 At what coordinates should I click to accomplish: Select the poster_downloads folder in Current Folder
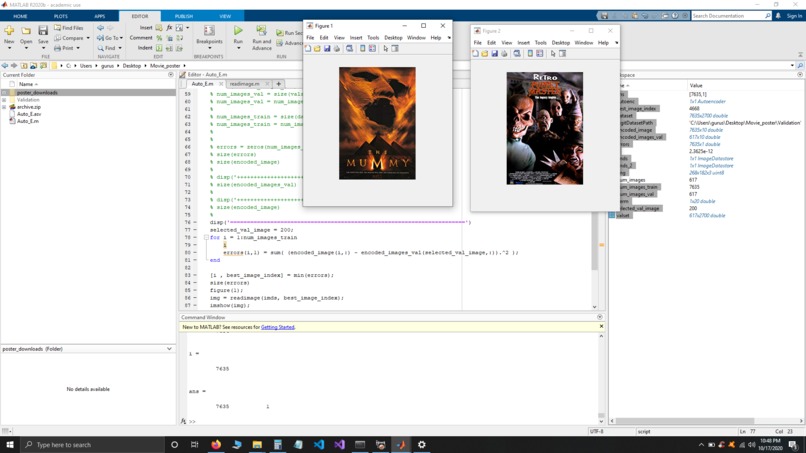pos(88,93)
